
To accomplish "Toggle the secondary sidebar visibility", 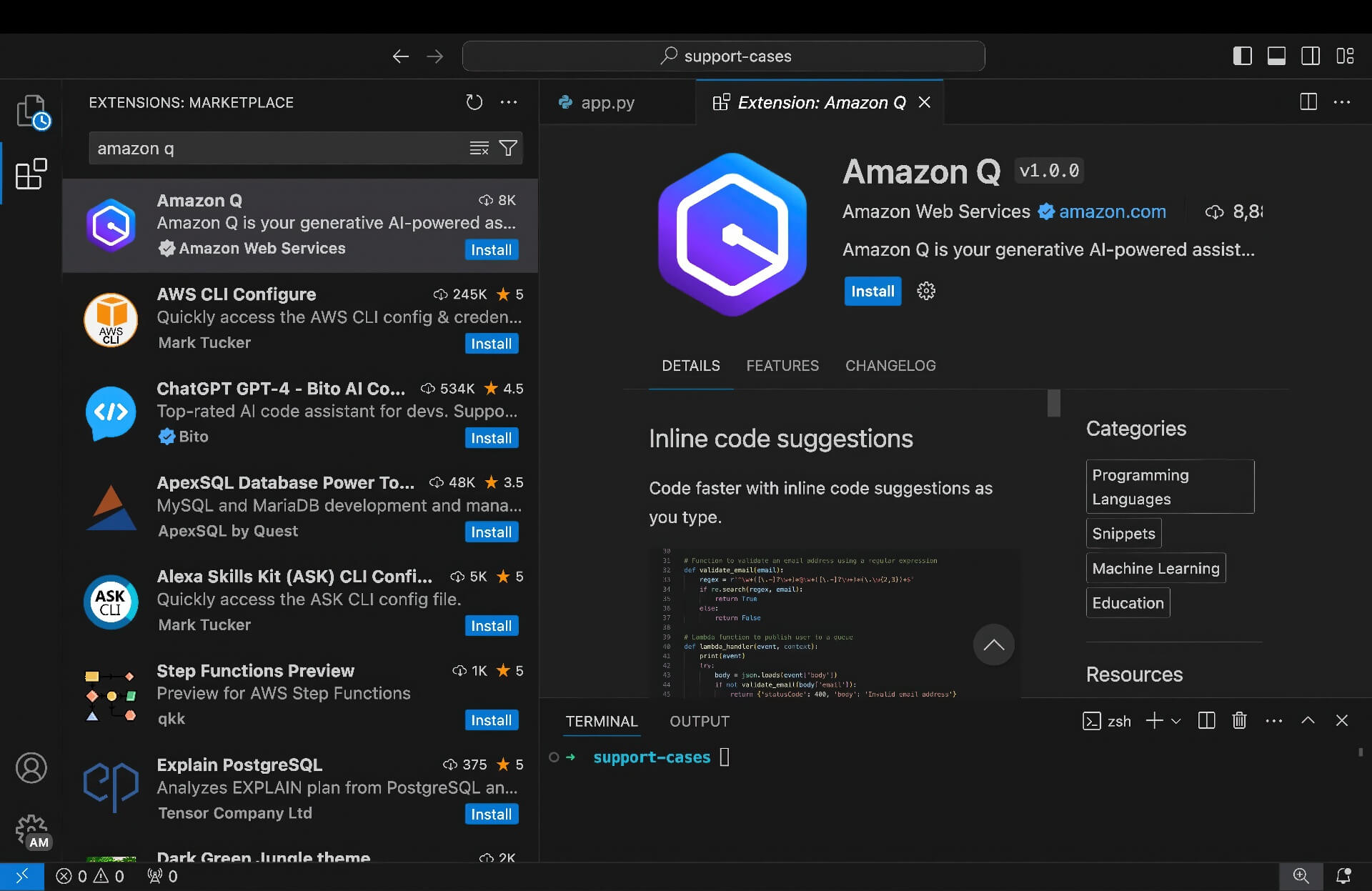I will tap(1311, 56).
